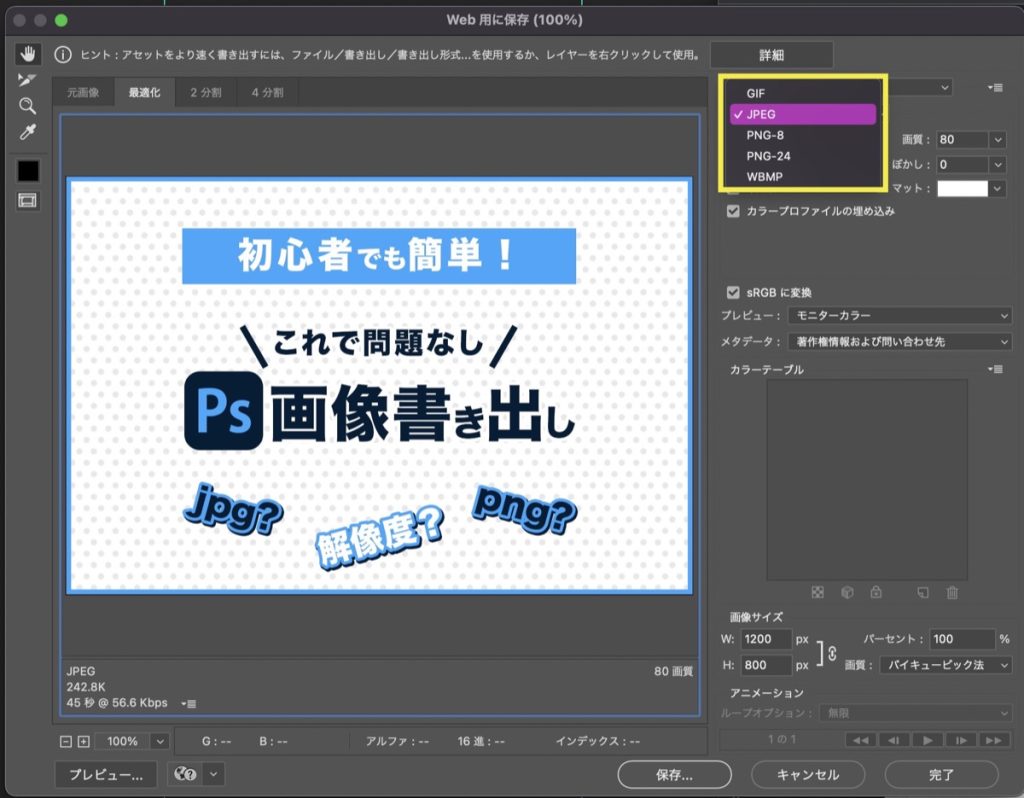This screenshot has width=1024, height=798.
Task: Choose GIF from the format list
Action: click(803, 93)
